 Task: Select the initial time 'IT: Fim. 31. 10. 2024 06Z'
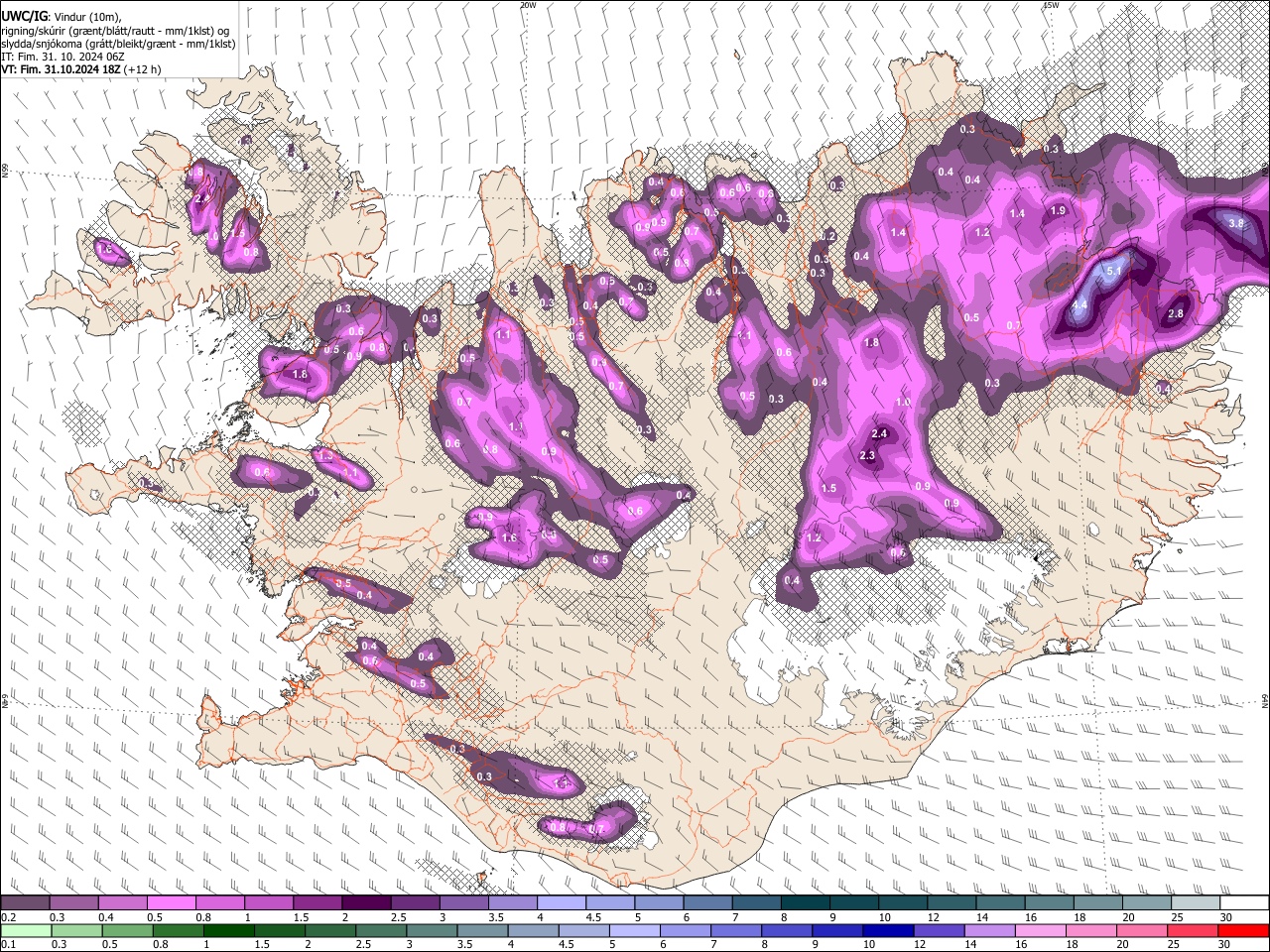coord(63,58)
